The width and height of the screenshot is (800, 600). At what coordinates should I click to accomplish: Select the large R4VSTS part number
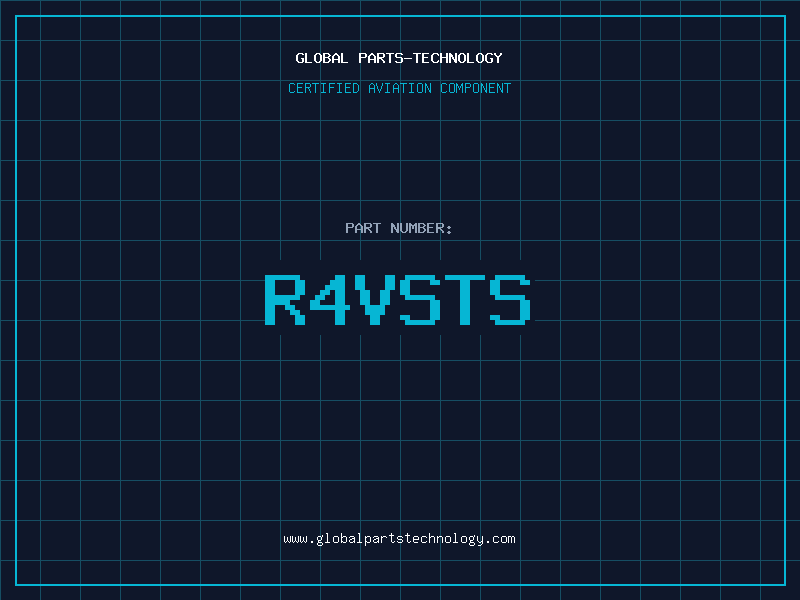tap(397, 299)
